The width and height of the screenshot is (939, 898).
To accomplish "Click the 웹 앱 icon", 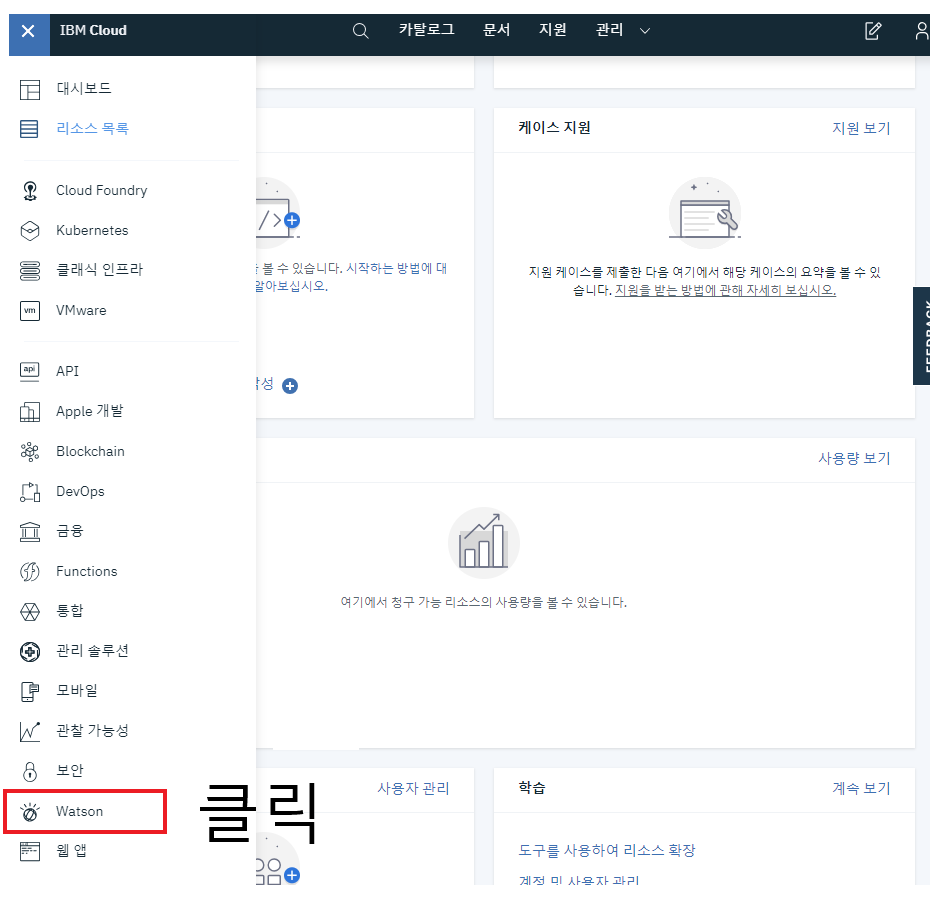I will click(x=30, y=851).
